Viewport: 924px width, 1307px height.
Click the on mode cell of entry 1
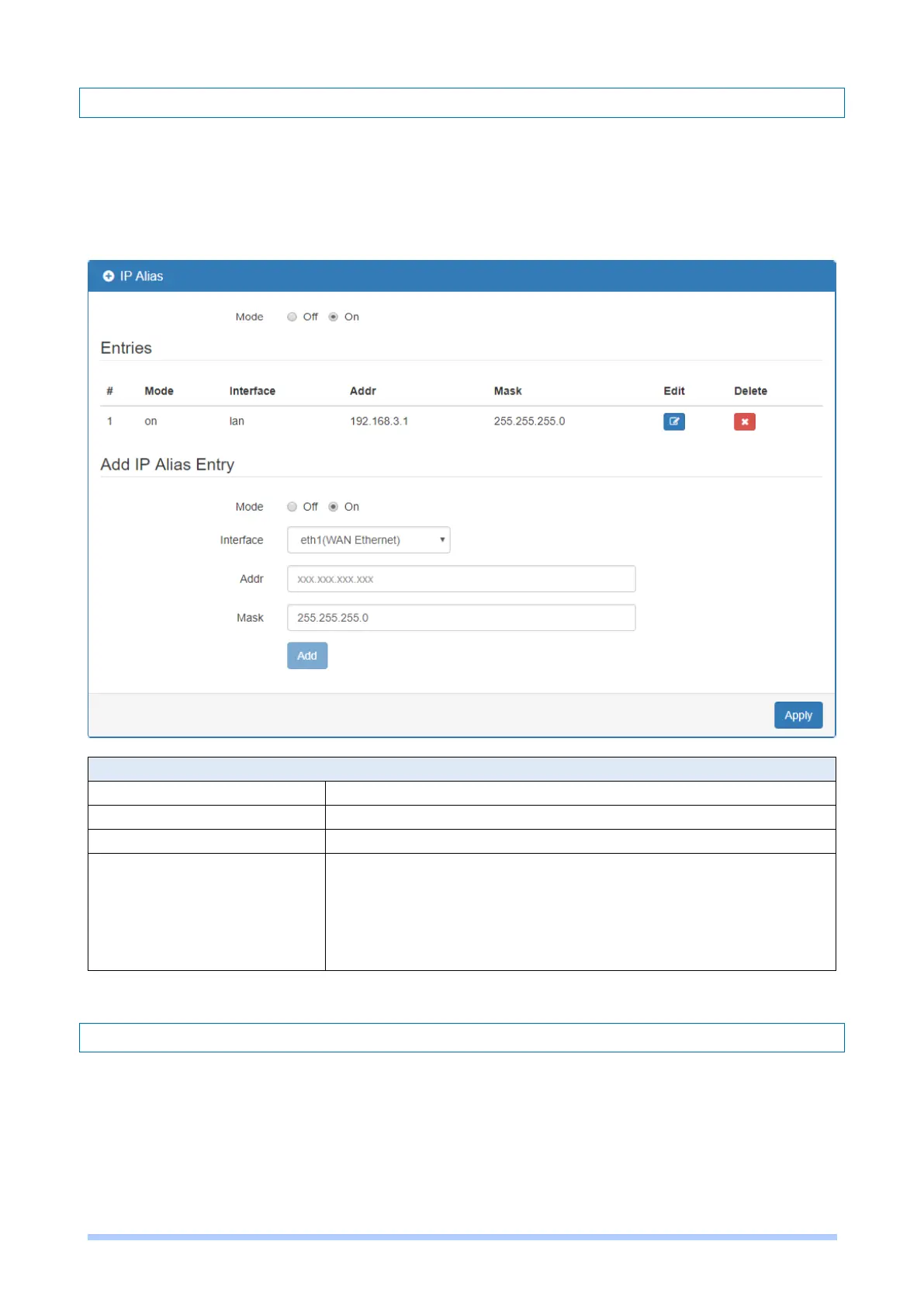pyautogui.click(x=151, y=421)
